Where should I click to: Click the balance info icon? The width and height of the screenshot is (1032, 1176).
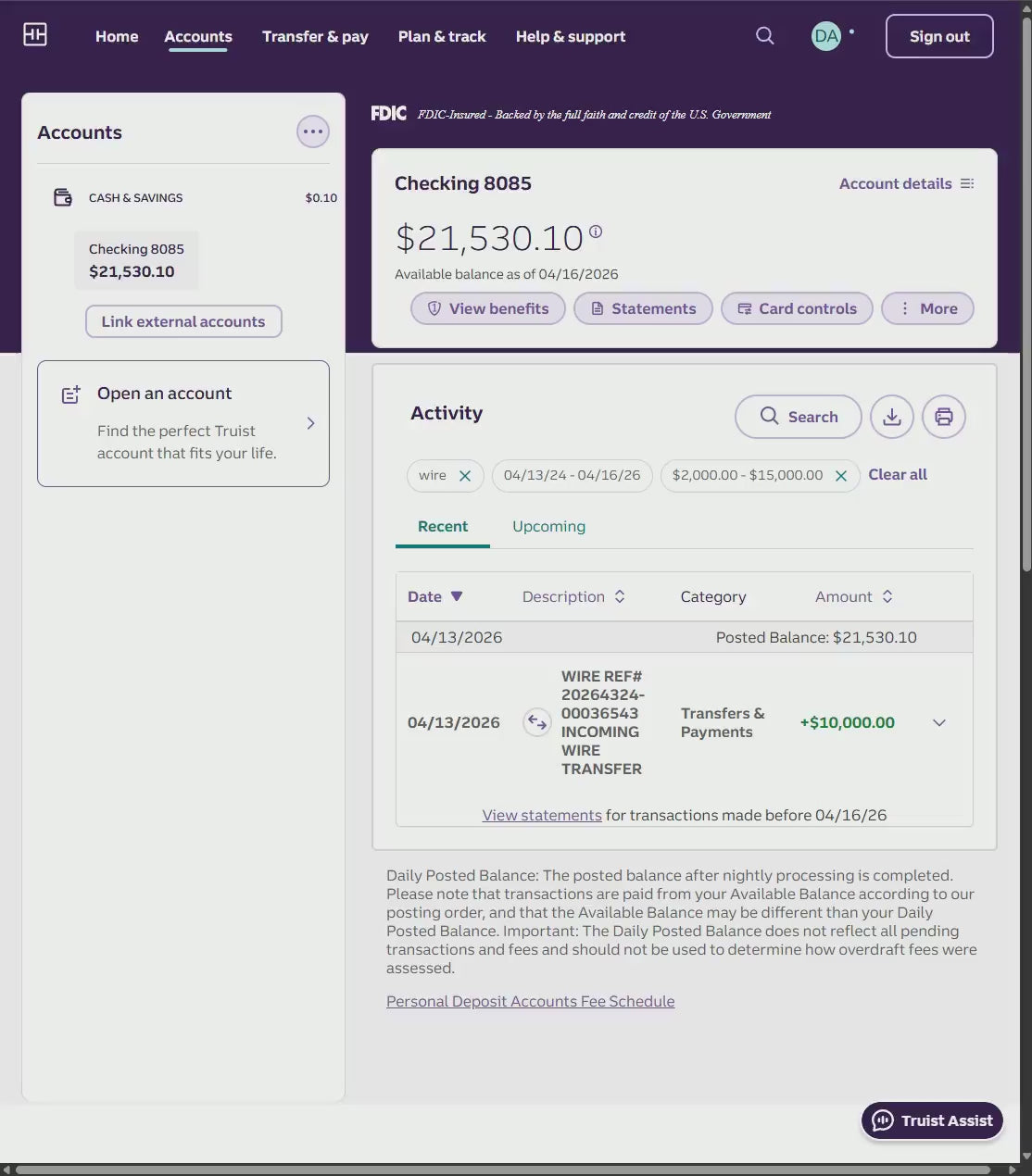pos(596,231)
